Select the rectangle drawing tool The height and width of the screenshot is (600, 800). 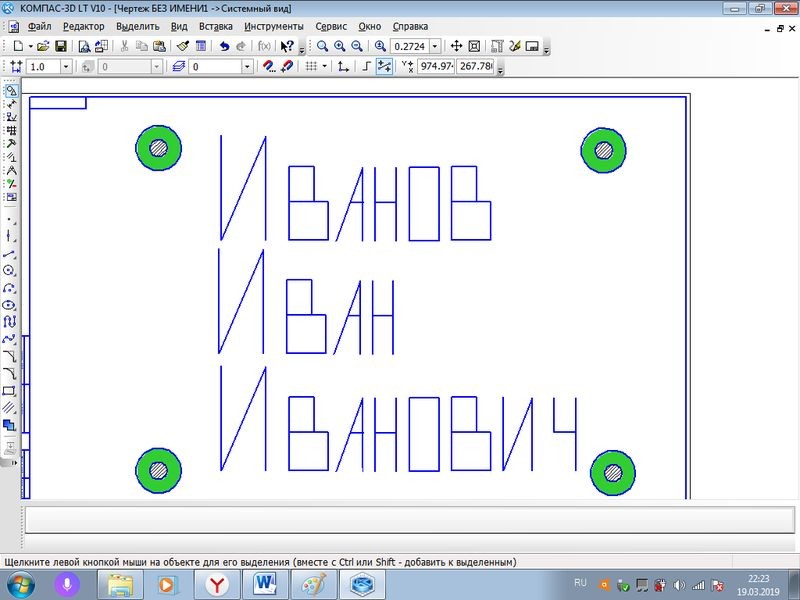coord(10,390)
